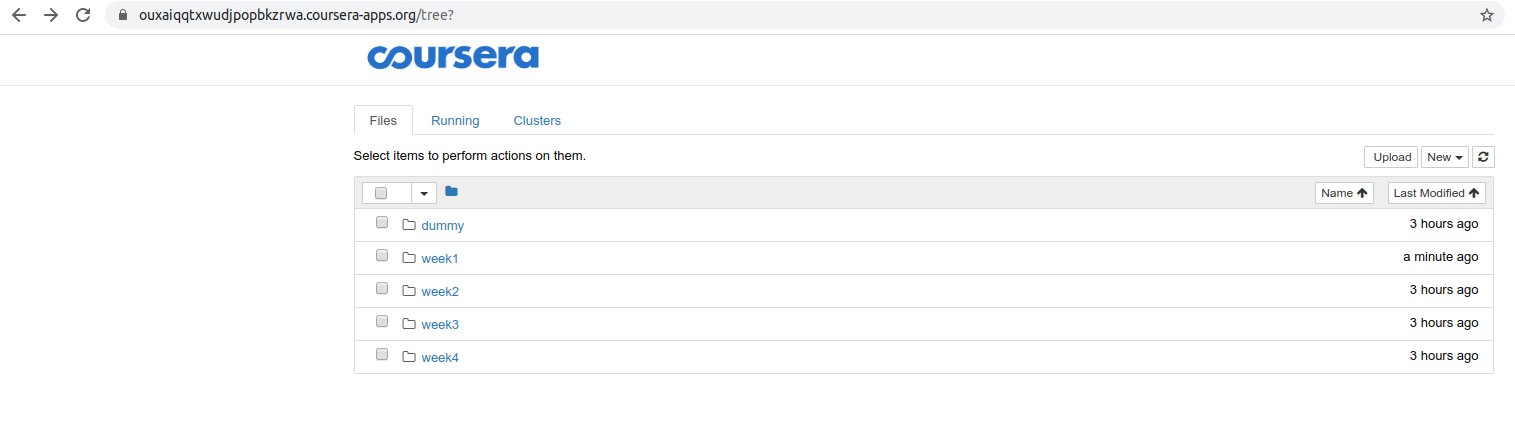Screen dimensions: 1515x426
Task: Open the week4 folder link
Action: [440, 358]
